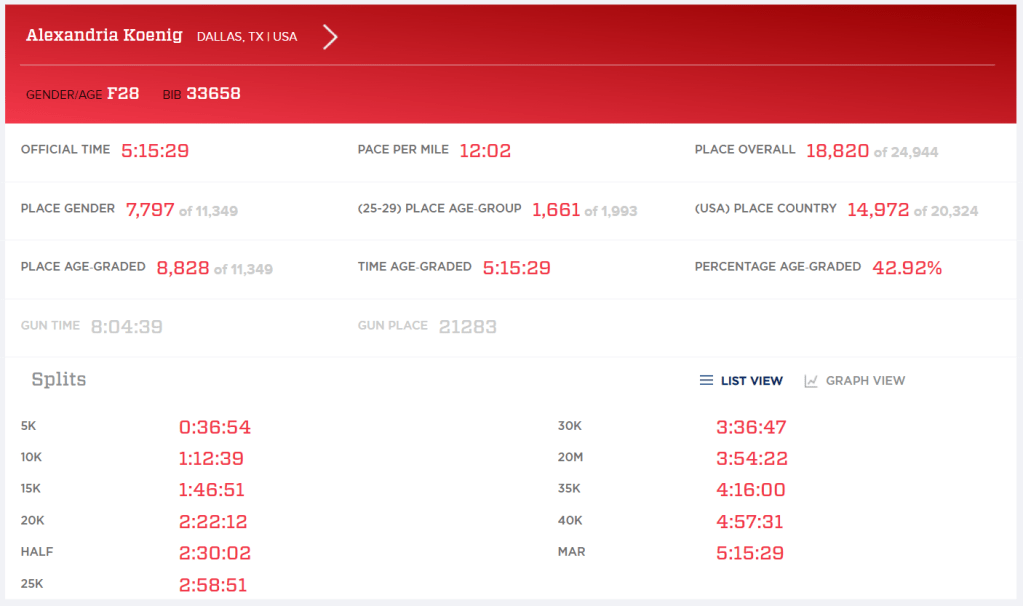Click the official time 5:15:29 value
The width and height of the screenshot is (1023, 606).
(155, 151)
